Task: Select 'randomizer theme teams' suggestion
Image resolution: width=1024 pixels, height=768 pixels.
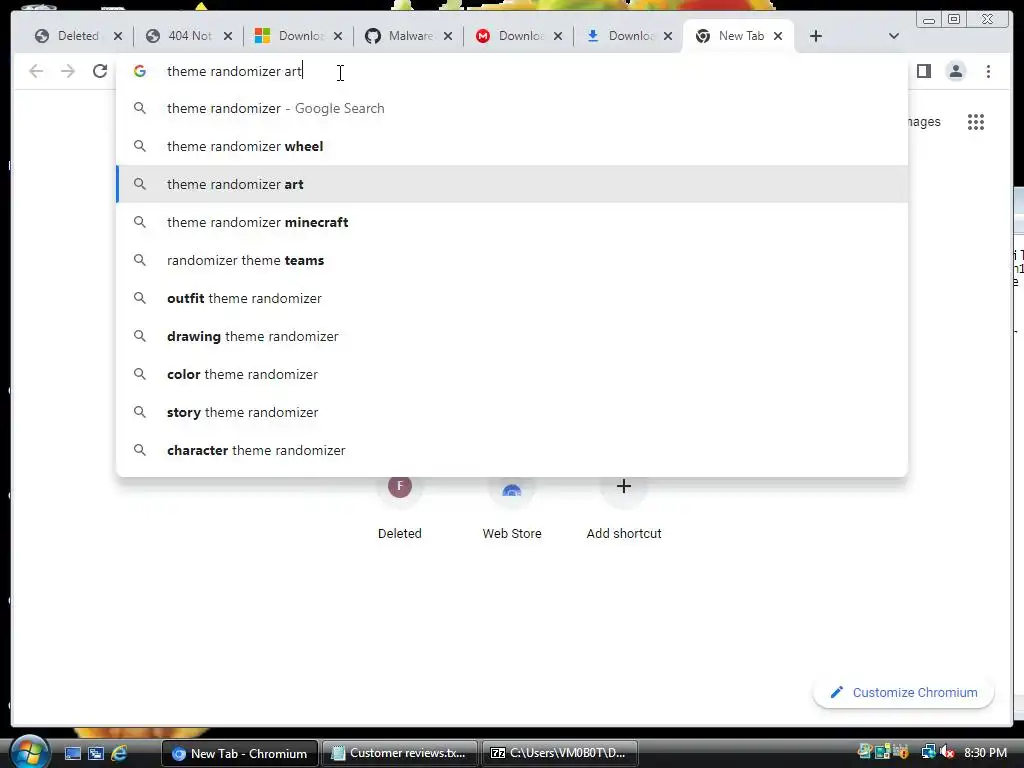Action: 512,260
